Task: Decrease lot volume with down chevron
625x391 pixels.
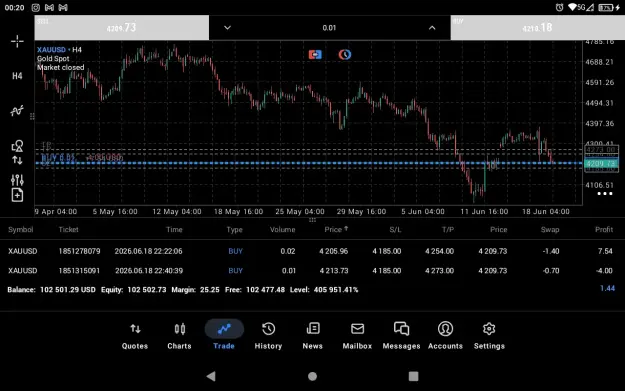Action: [x=227, y=28]
